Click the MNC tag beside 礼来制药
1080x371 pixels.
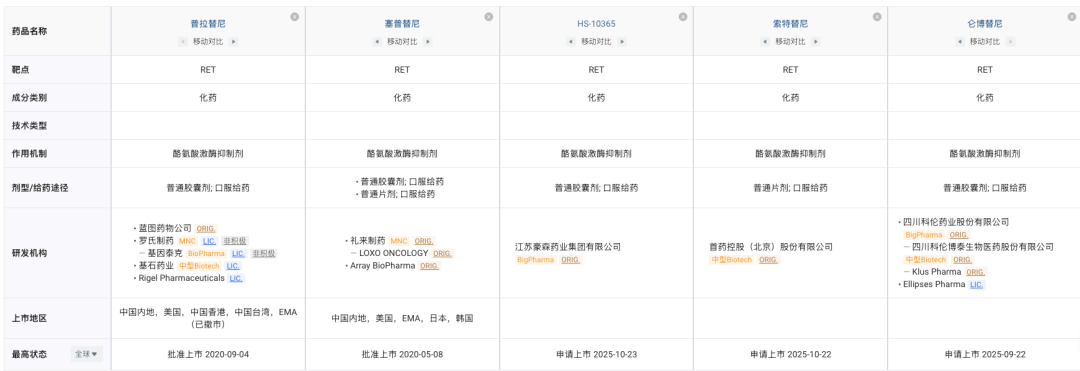point(399,241)
